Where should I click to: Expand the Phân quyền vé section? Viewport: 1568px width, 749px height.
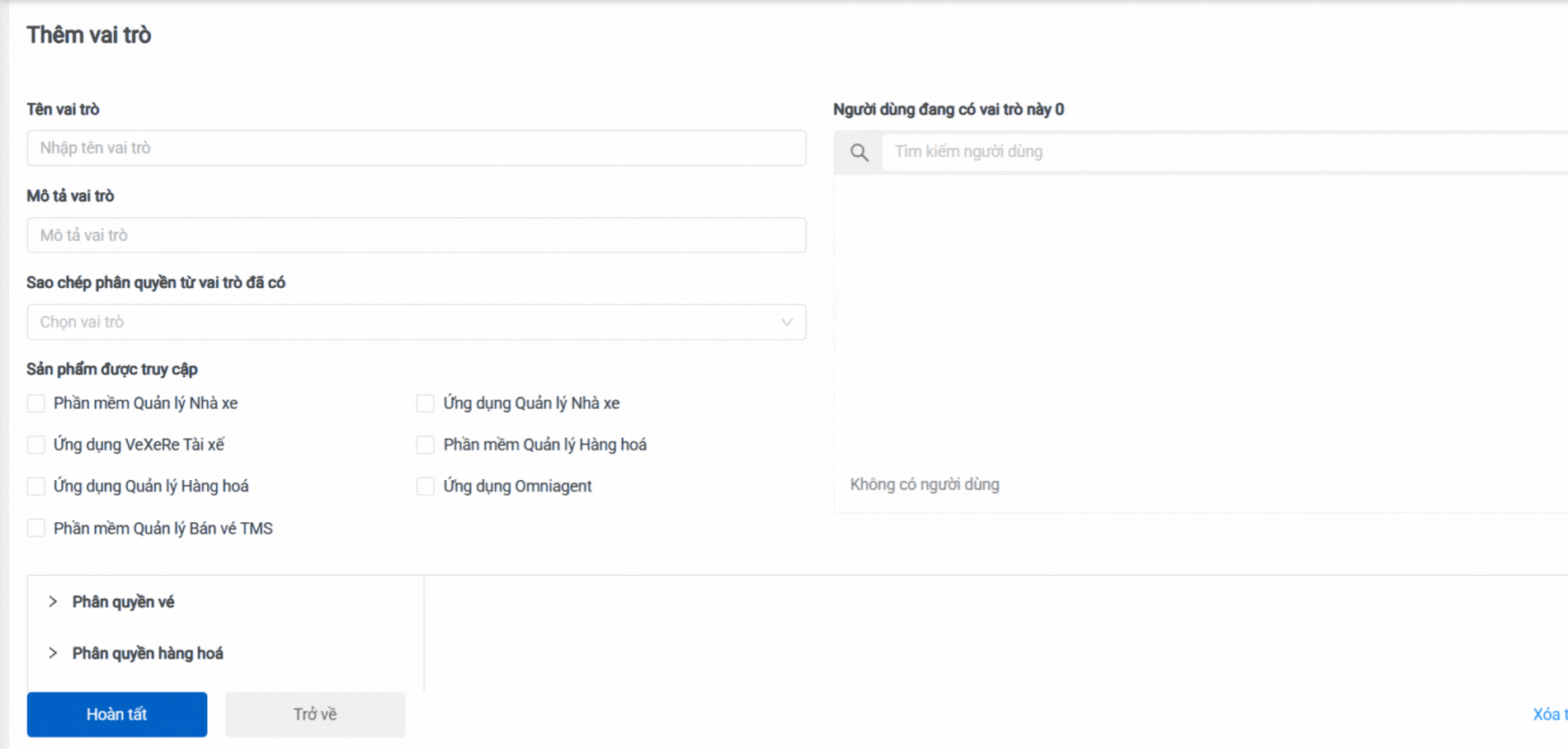(x=53, y=602)
